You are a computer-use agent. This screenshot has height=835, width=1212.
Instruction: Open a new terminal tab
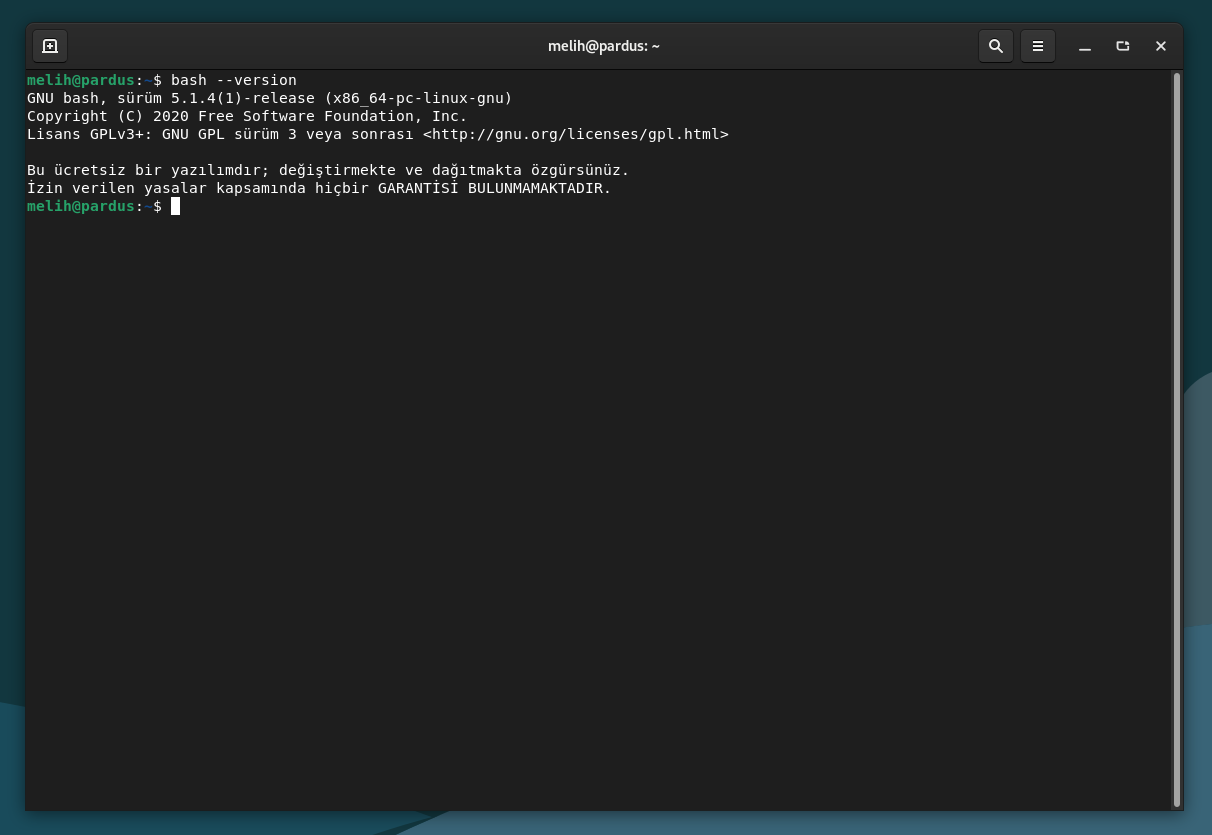pos(50,46)
